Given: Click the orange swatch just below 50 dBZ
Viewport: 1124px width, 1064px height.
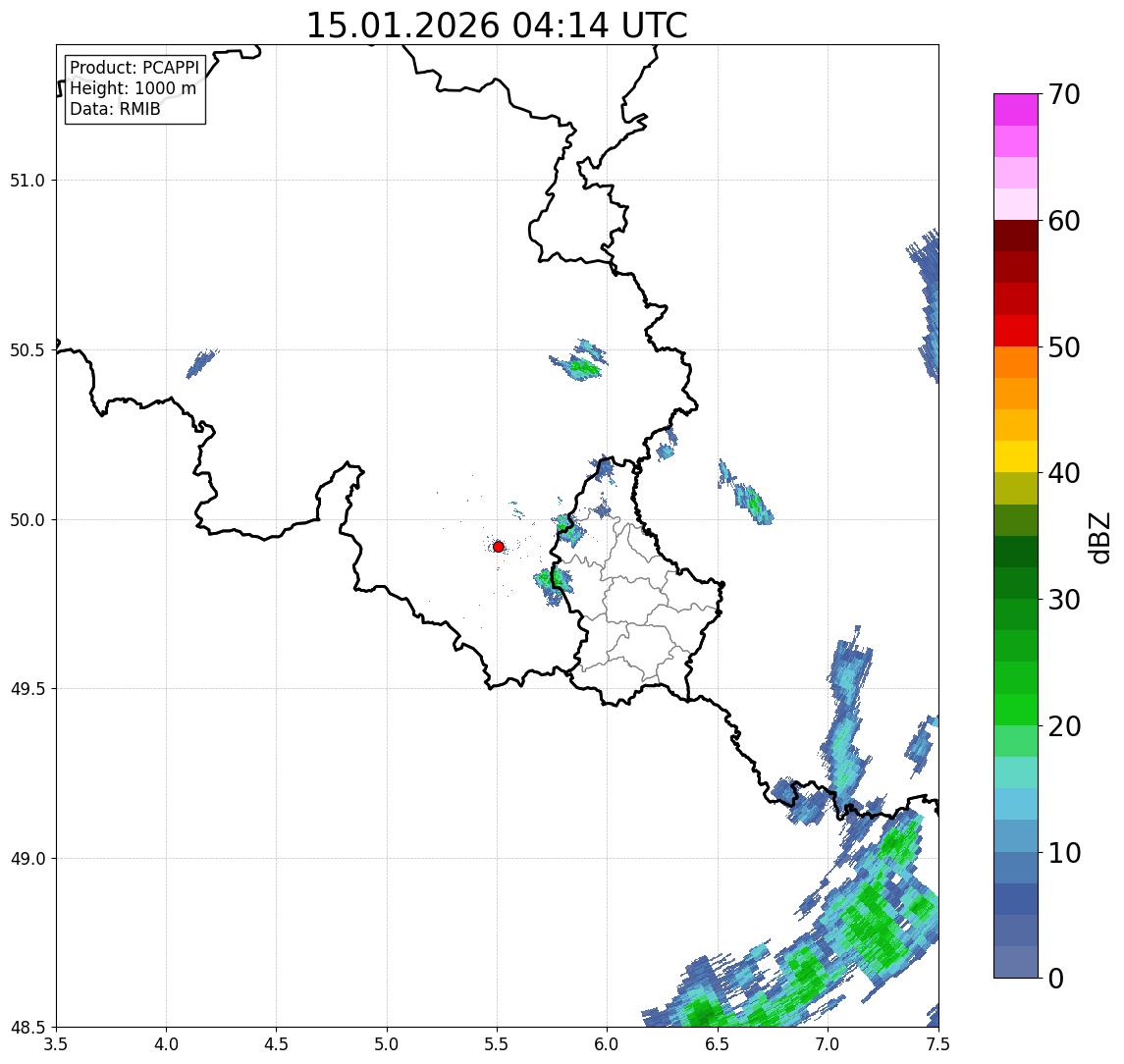Looking at the screenshot, I should pyautogui.click(x=1016, y=362).
